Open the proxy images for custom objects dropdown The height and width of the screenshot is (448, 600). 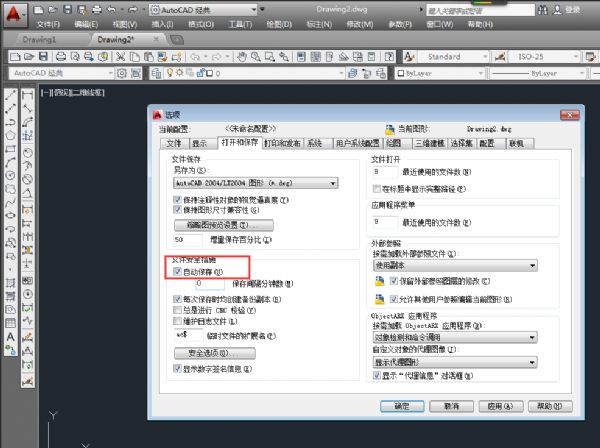455,362
